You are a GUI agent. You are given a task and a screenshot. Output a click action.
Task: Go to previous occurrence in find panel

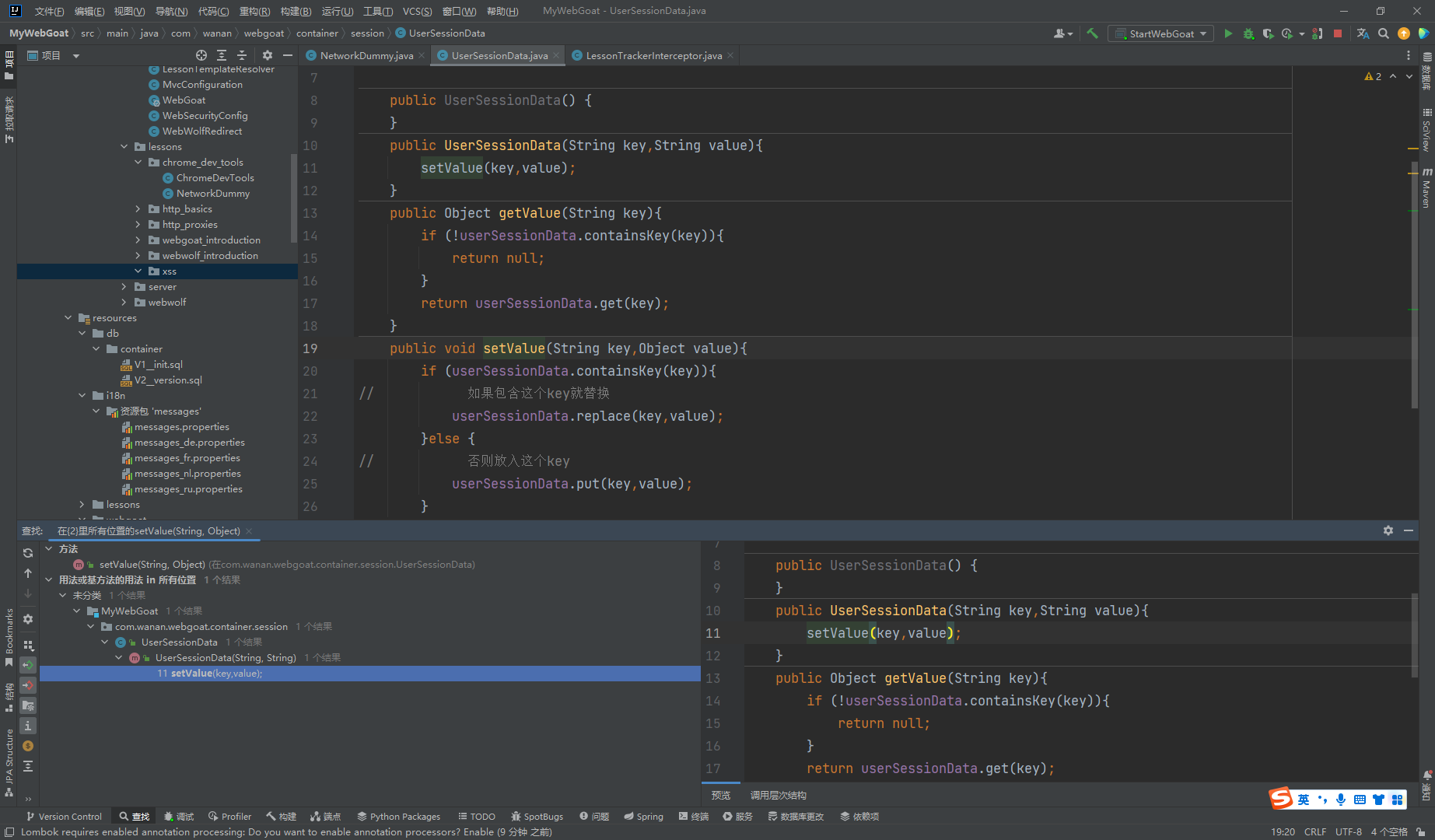(x=28, y=573)
